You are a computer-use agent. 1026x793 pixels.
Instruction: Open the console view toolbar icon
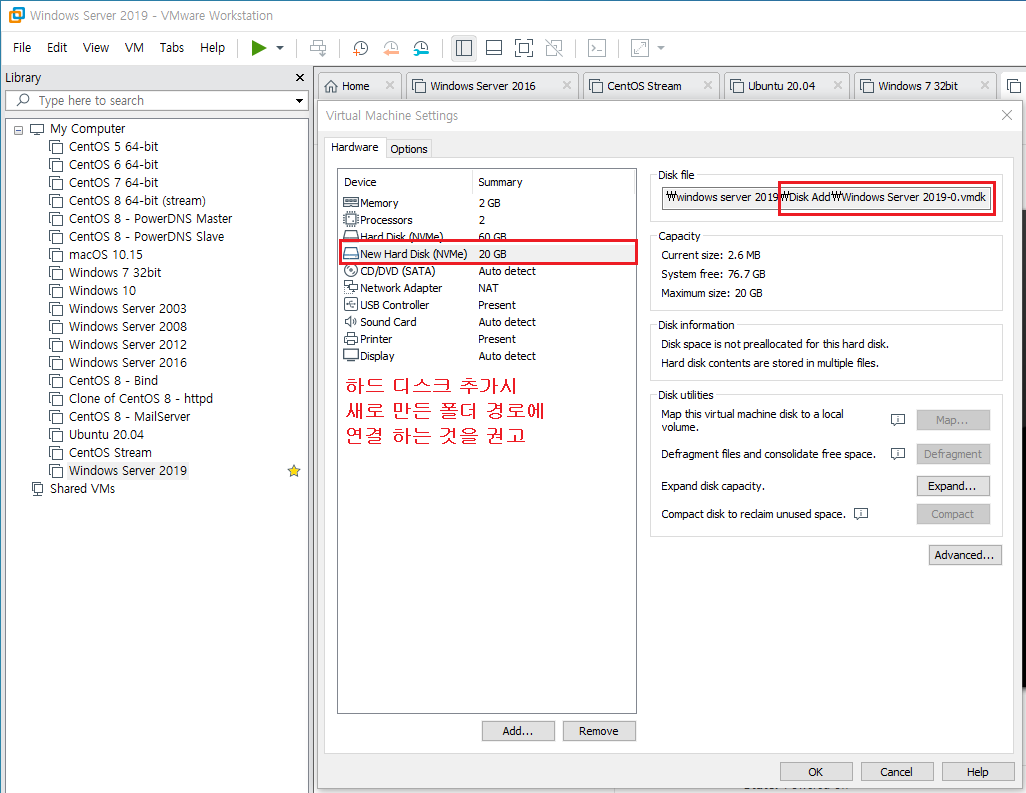tap(597, 48)
